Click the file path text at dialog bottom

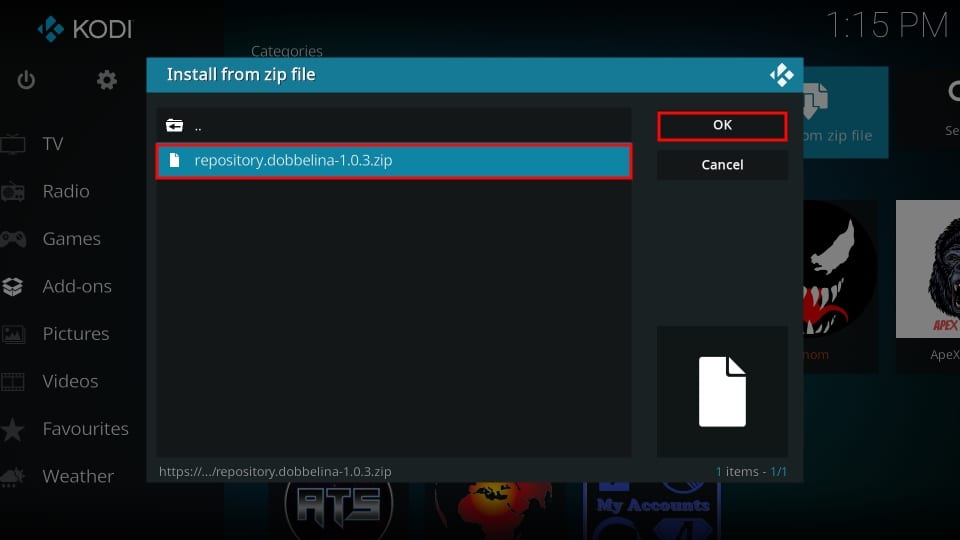(275, 472)
